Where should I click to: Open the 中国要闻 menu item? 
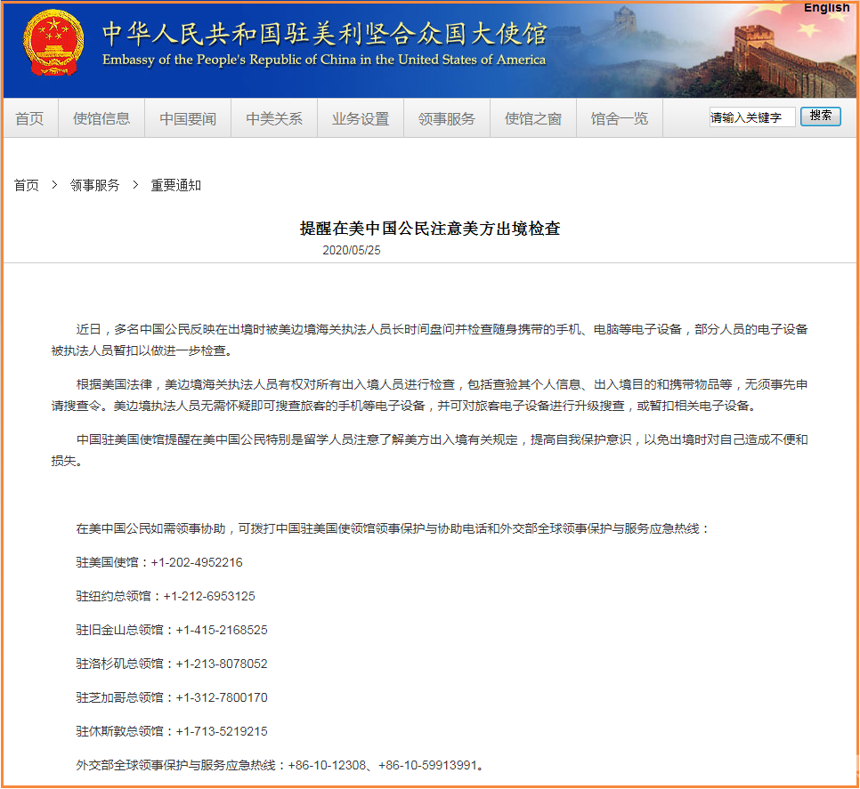coord(188,118)
